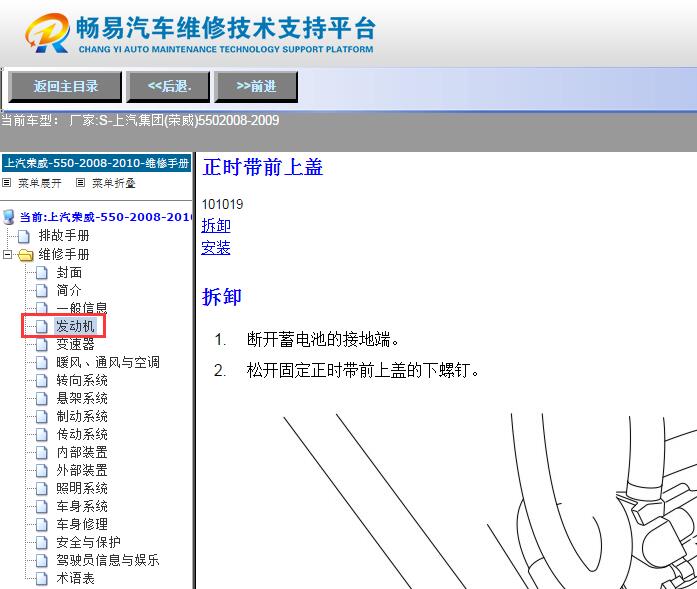Click the 暖风、通风与空调 page icon
697x589 pixels.
[x=41, y=363]
